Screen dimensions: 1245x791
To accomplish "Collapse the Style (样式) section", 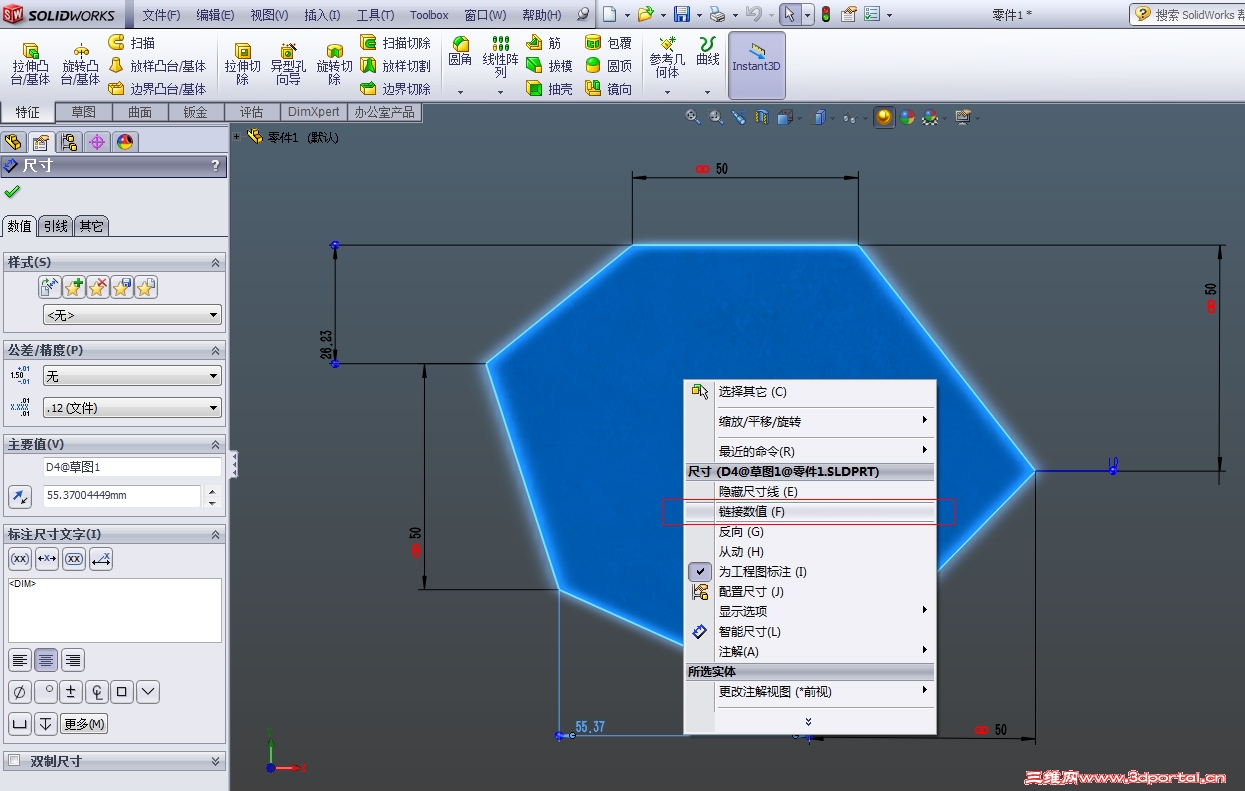I will coord(215,262).
